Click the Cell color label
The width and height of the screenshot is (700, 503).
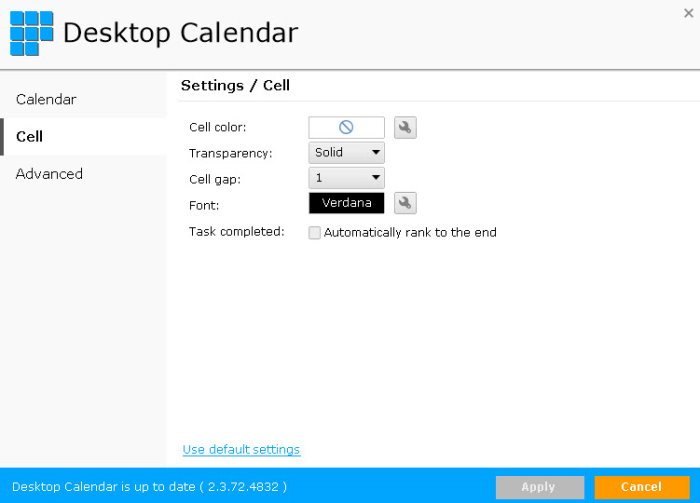[x=217, y=128]
